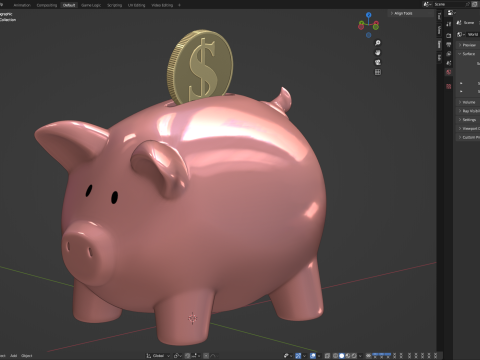Screen dimensions: 480x360
Task: Open the Scene selector dropdown icon
Action: click(x=427, y=4)
